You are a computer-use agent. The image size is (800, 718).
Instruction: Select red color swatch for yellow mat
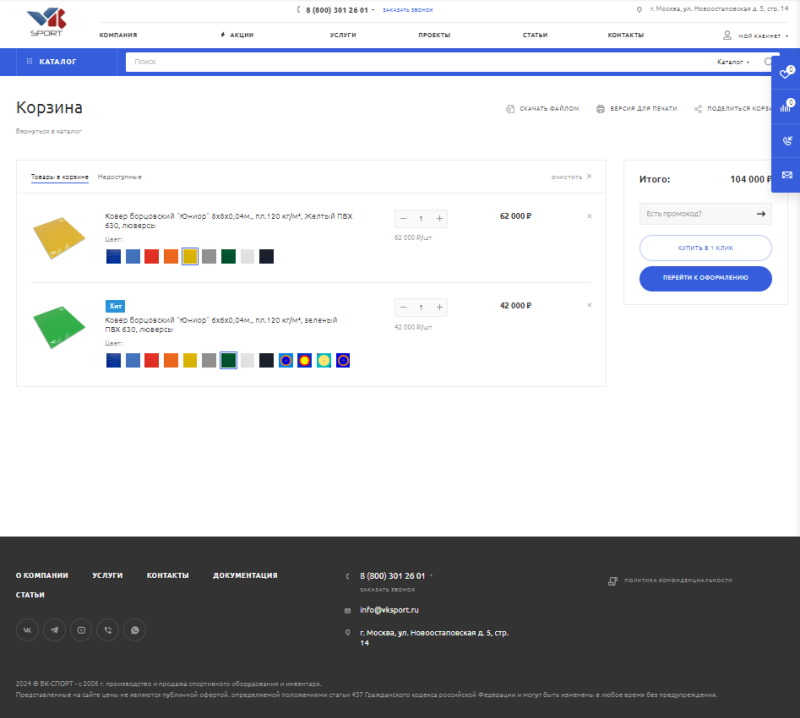(152, 256)
